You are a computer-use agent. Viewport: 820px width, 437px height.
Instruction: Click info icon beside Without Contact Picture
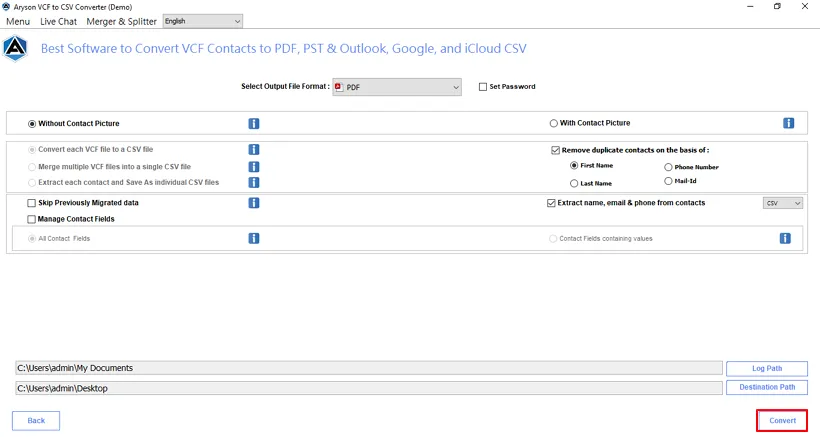(254, 123)
